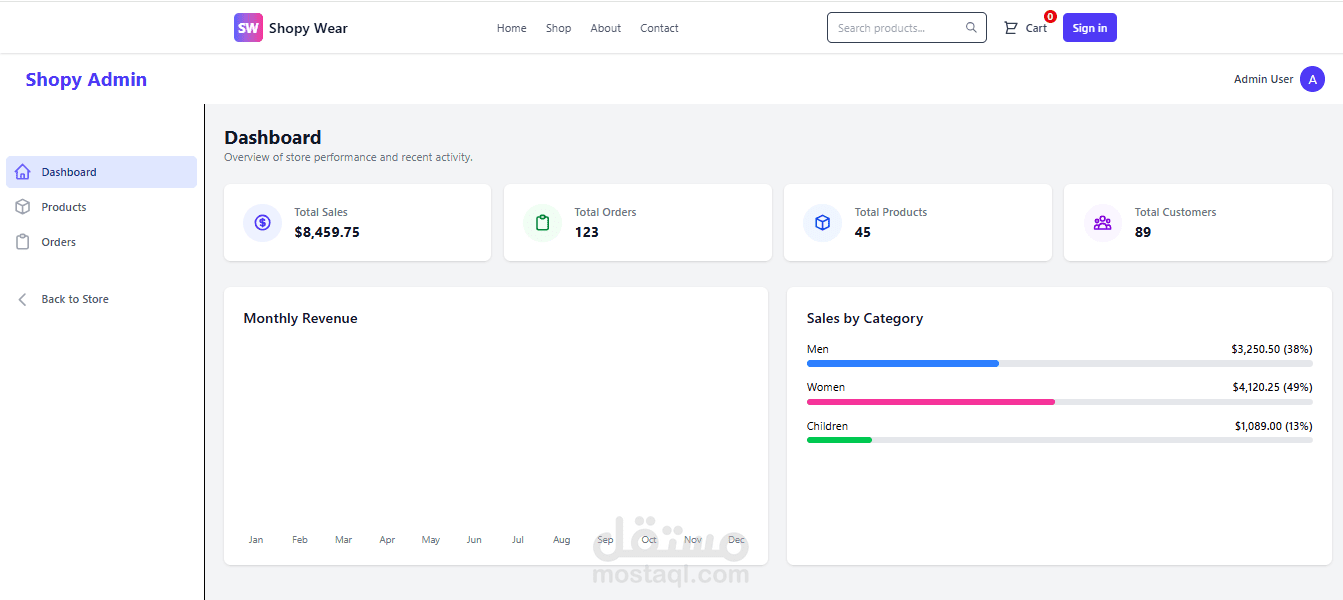Open the Contact navigation link
1343x600 pixels.
pos(659,28)
